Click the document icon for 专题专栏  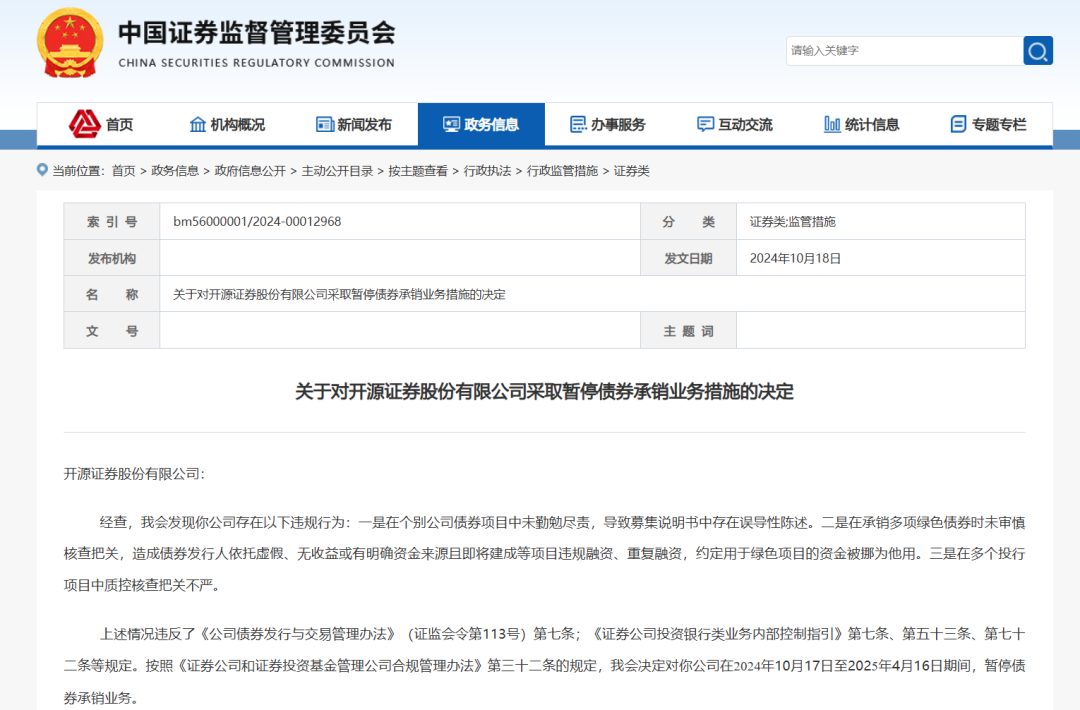pyautogui.click(x=958, y=124)
